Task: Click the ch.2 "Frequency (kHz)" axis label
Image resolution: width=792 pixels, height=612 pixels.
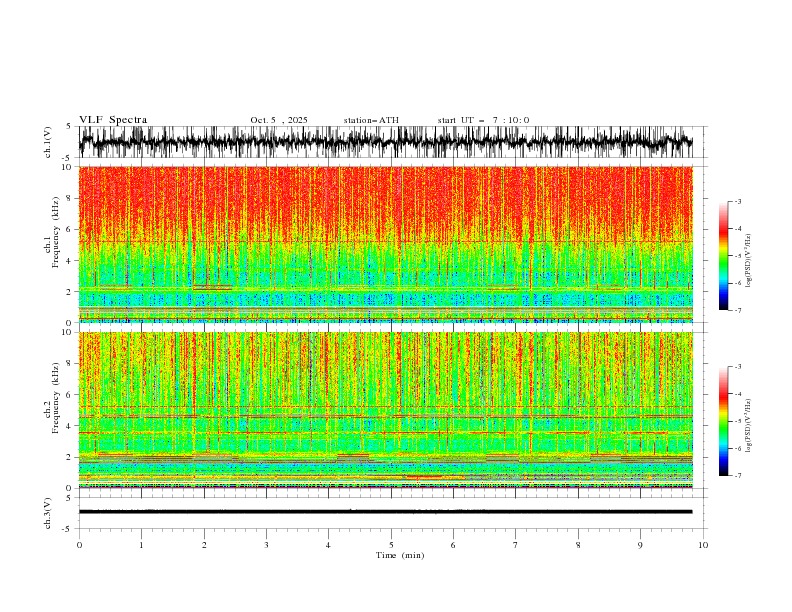Action: (56, 398)
